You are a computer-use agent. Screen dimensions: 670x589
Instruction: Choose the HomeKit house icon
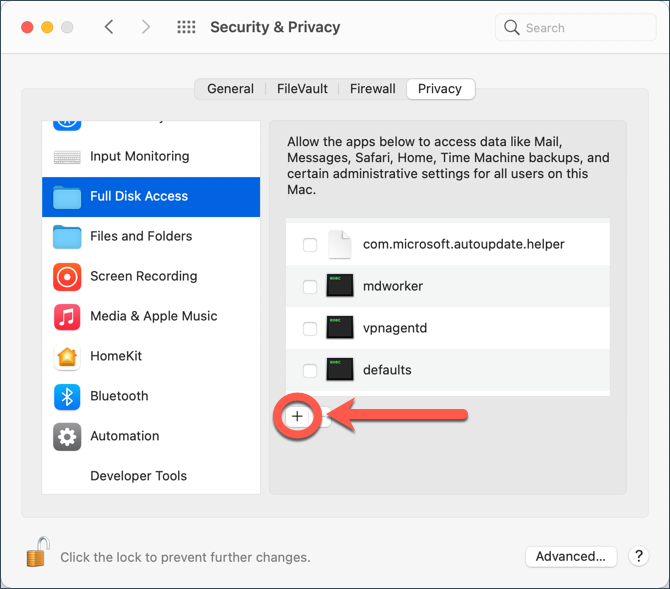67,356
